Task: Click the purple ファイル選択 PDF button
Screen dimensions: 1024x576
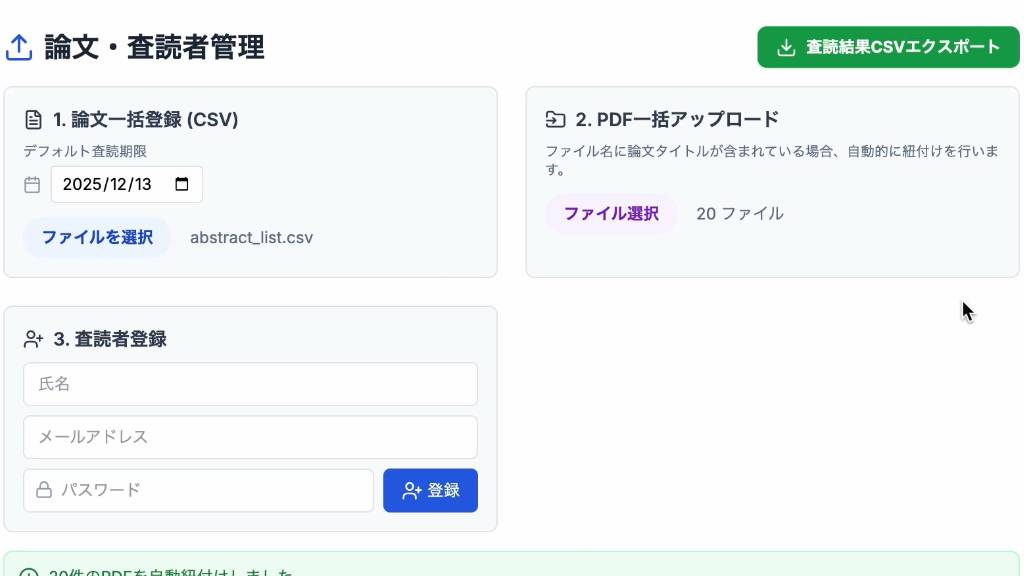Action: (611, 214)
